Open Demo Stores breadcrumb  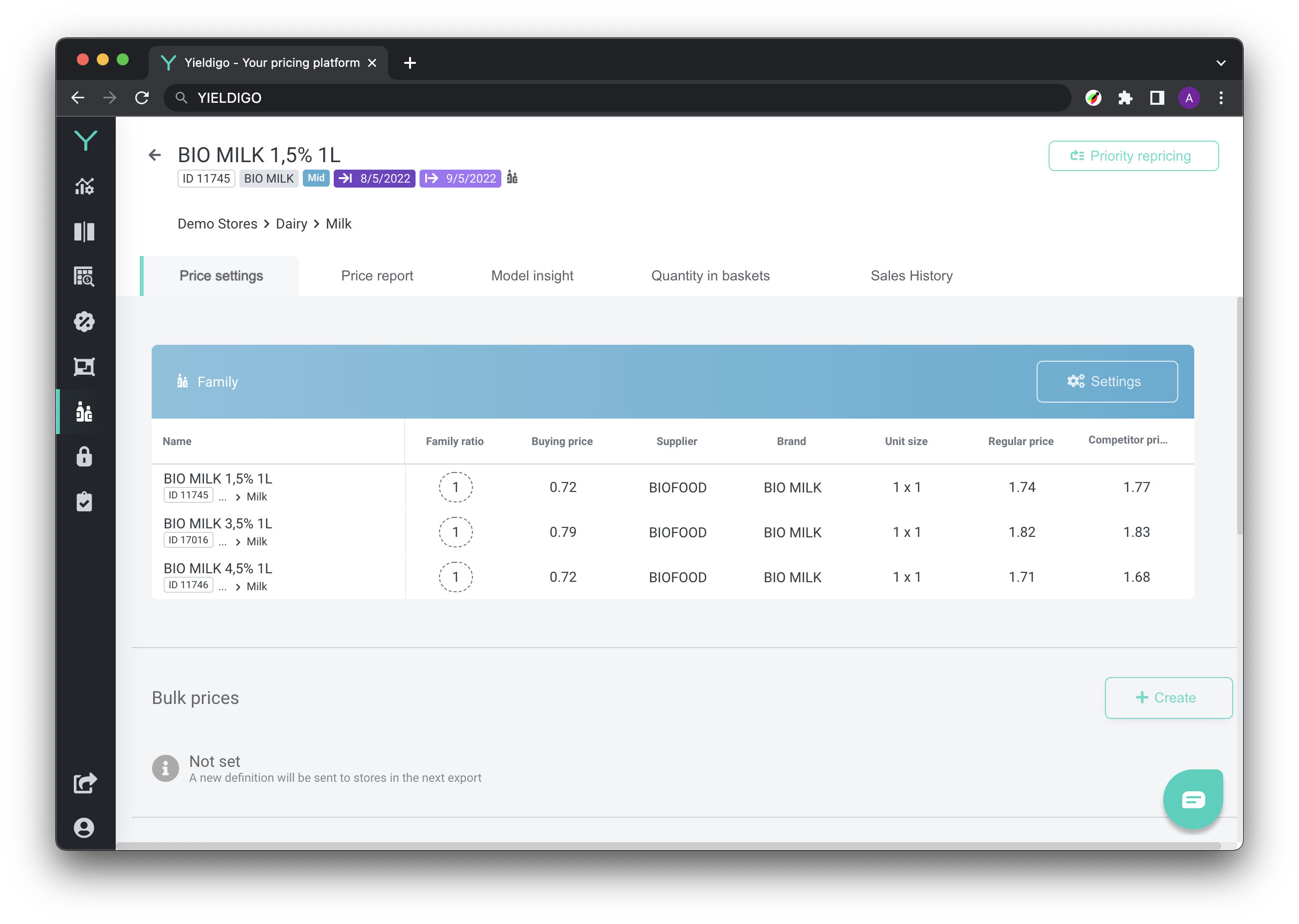217,224
